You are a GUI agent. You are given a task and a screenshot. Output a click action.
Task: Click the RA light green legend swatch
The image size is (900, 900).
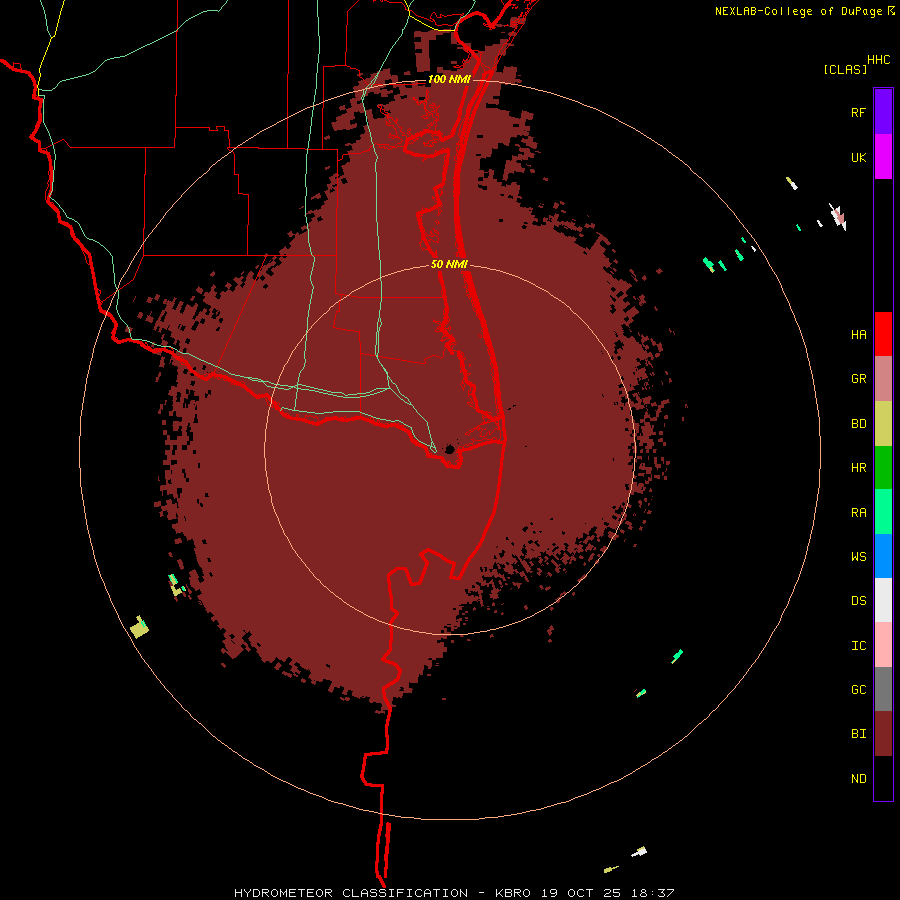click(x=883, y=512)
